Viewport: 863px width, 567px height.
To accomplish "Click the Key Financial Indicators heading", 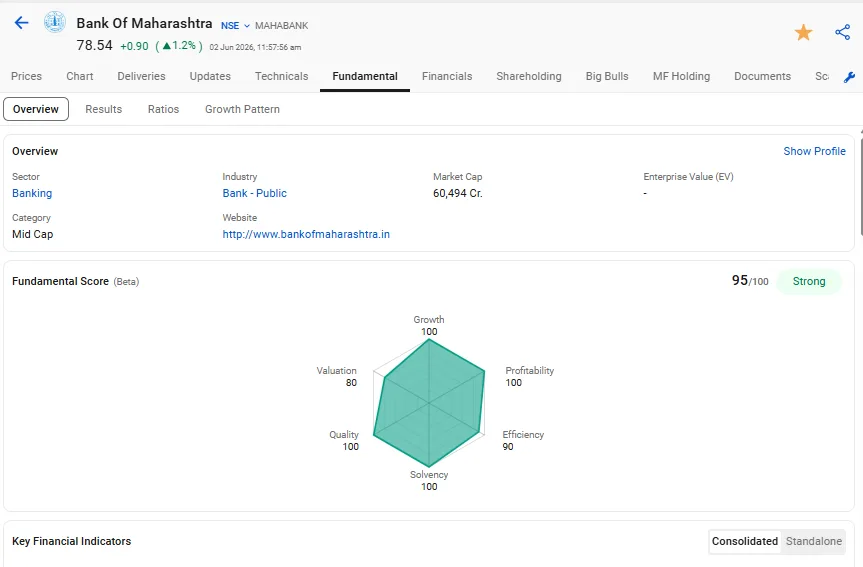I will coord(72,541).
